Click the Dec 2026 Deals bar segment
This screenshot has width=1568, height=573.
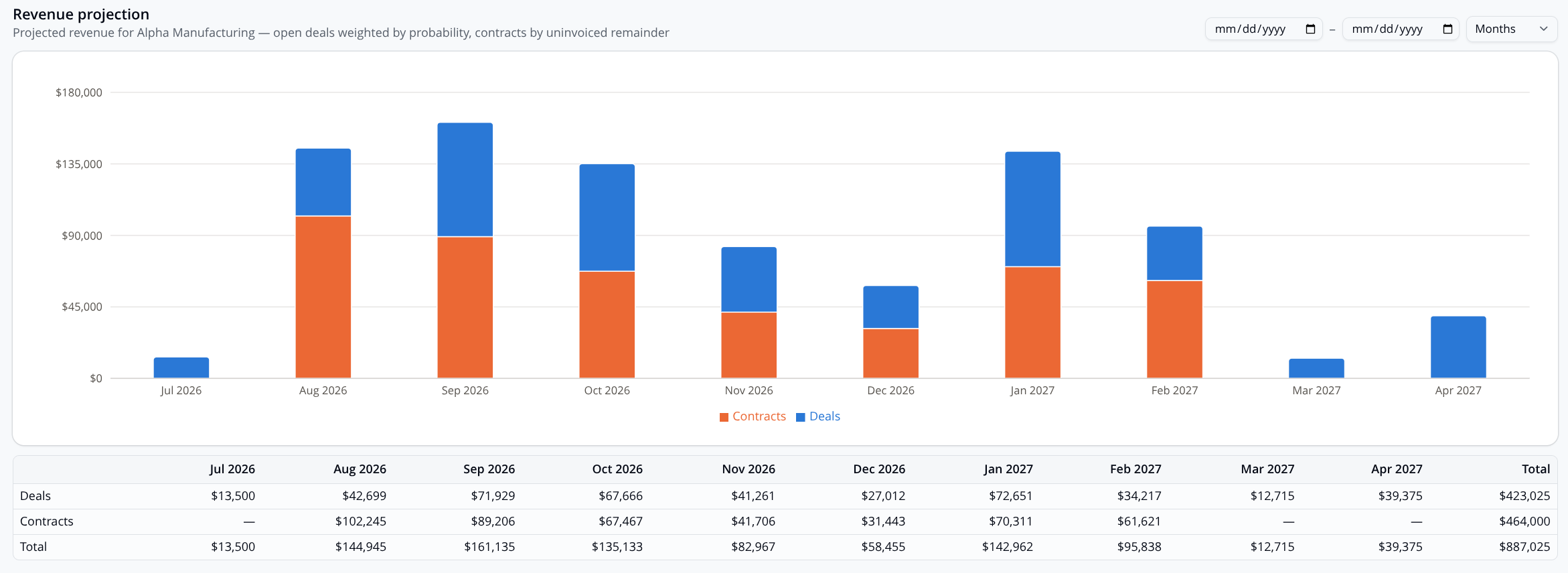891,307
